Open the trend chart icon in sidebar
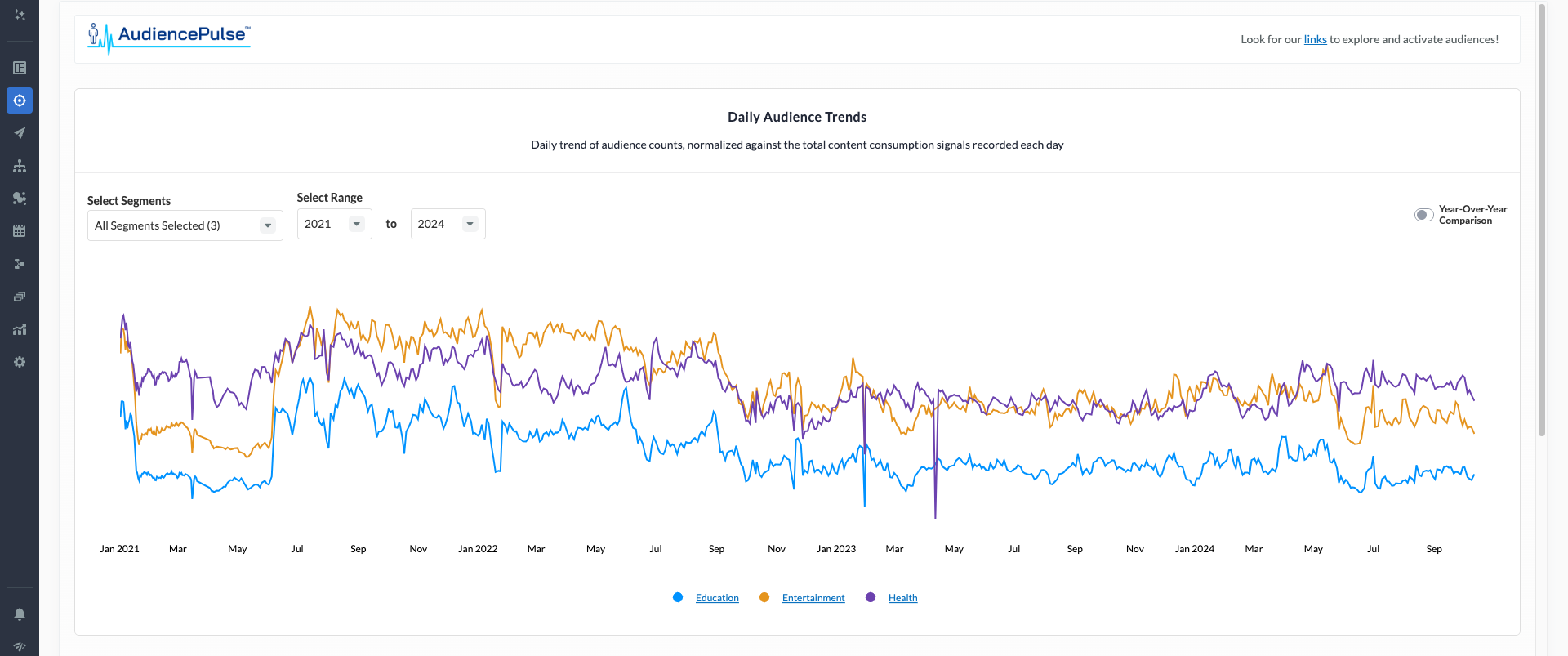This screenshot has height=656, width=1568. point(20,329)
